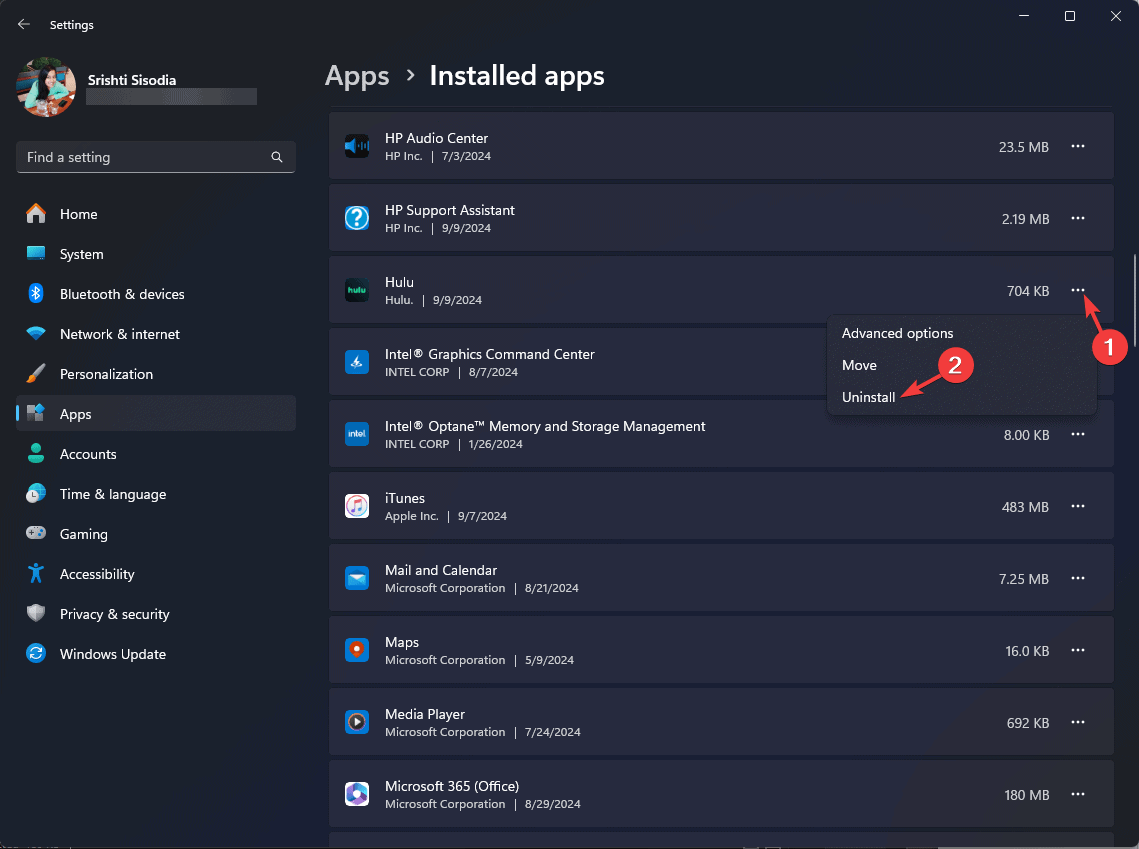The height and width of the screenshot is (849, 1139).
Task: Open Bluetooth & devices settings
Action: coord(155,293)
